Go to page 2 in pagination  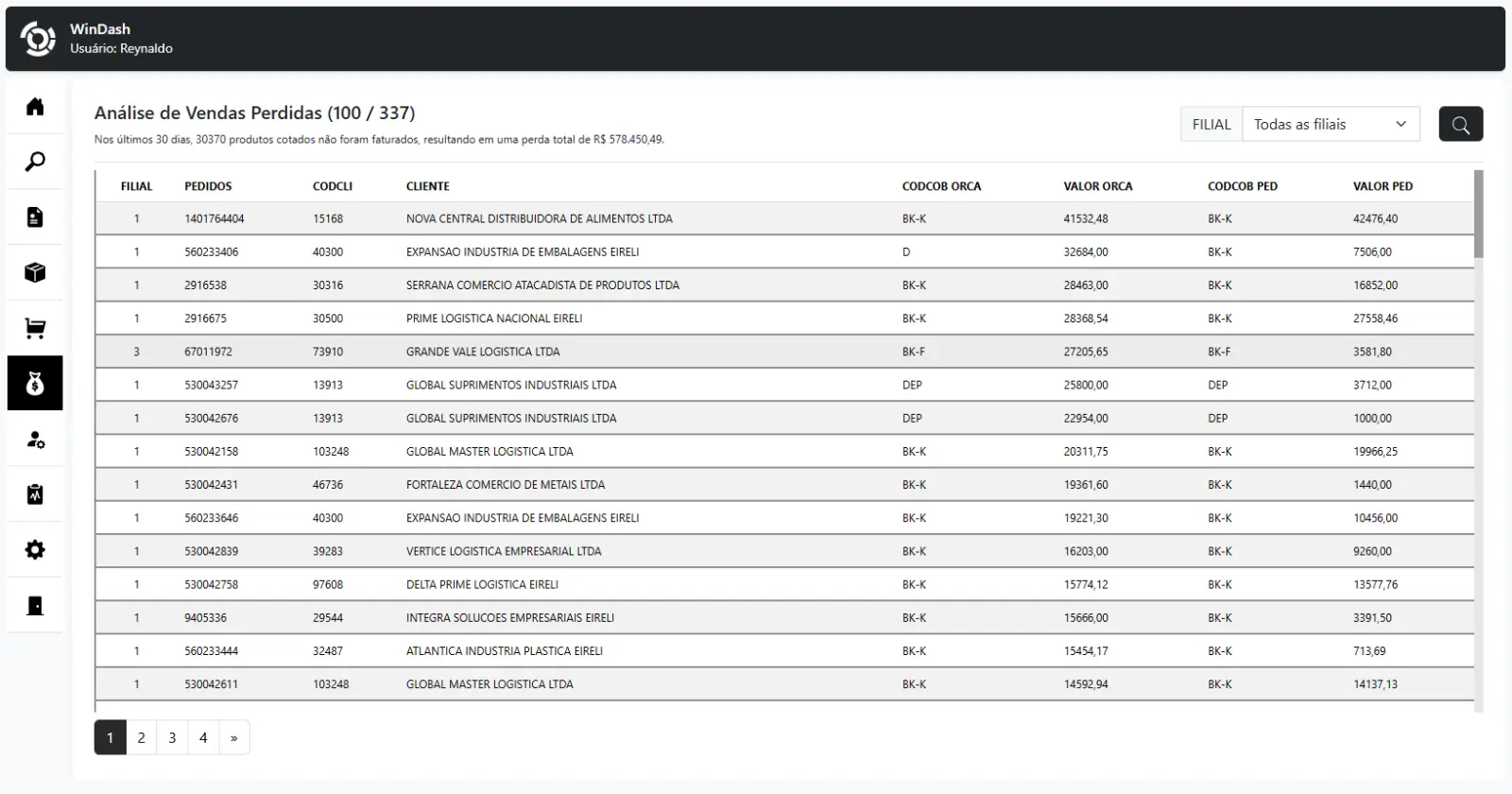tap(141, 737)
